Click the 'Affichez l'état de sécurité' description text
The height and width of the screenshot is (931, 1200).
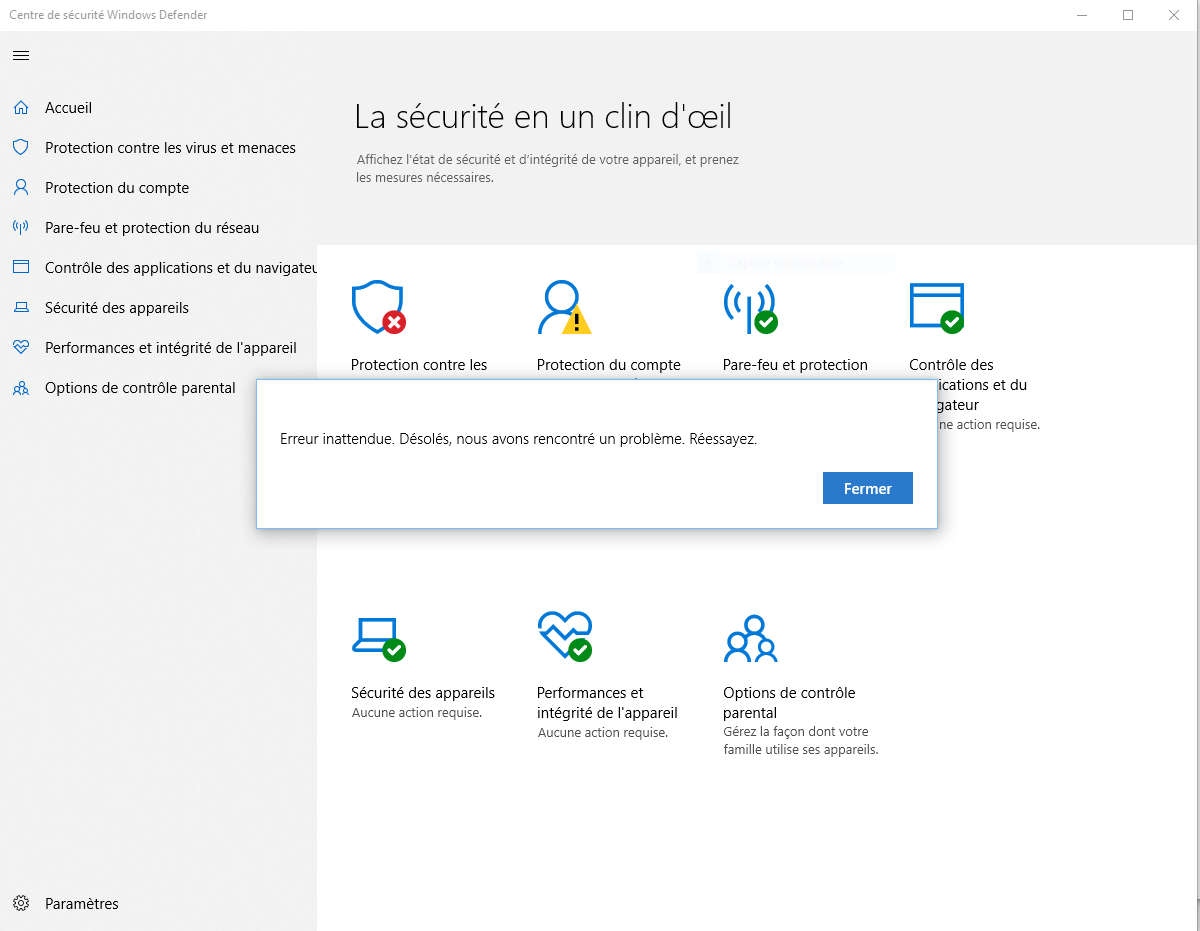coord(548,168)
